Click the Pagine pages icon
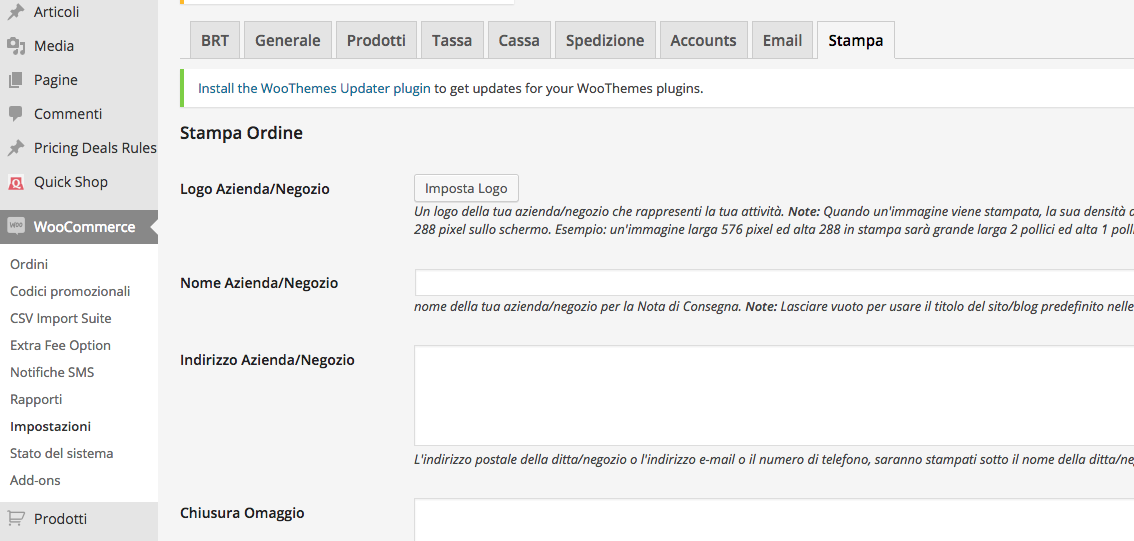Screen dimensions: 1134x541 (16, 80)
